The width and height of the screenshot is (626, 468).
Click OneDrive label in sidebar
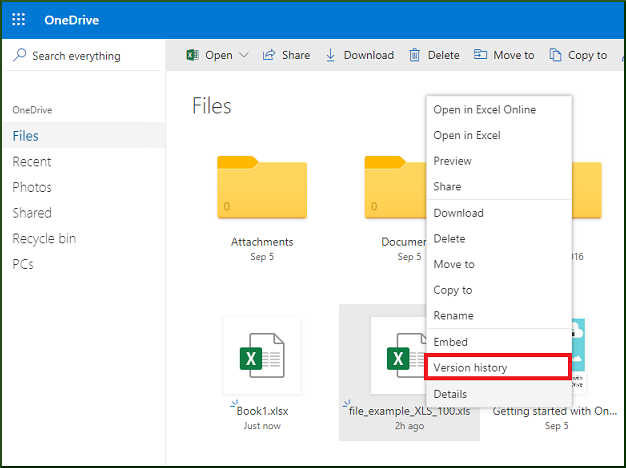coord(32,110)
